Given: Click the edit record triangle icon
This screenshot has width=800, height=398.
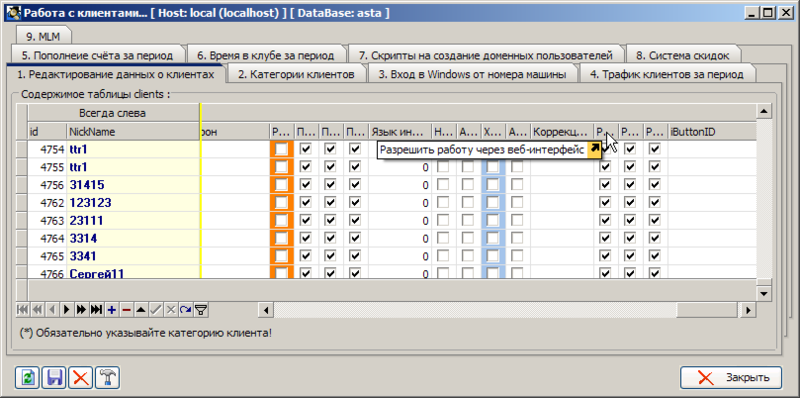Looking at the screenshot, I should pyautogui.click(x=141, y=309).
